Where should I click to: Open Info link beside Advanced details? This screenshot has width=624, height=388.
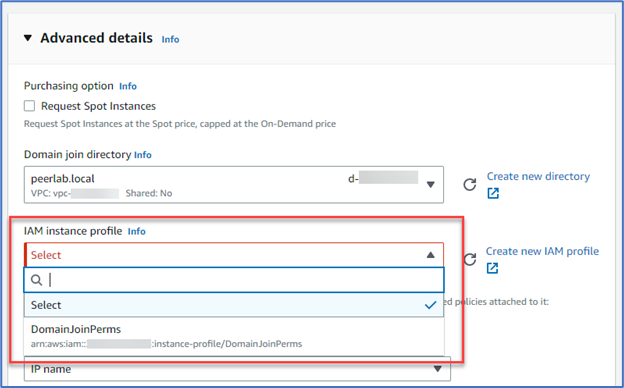(170, 39)
